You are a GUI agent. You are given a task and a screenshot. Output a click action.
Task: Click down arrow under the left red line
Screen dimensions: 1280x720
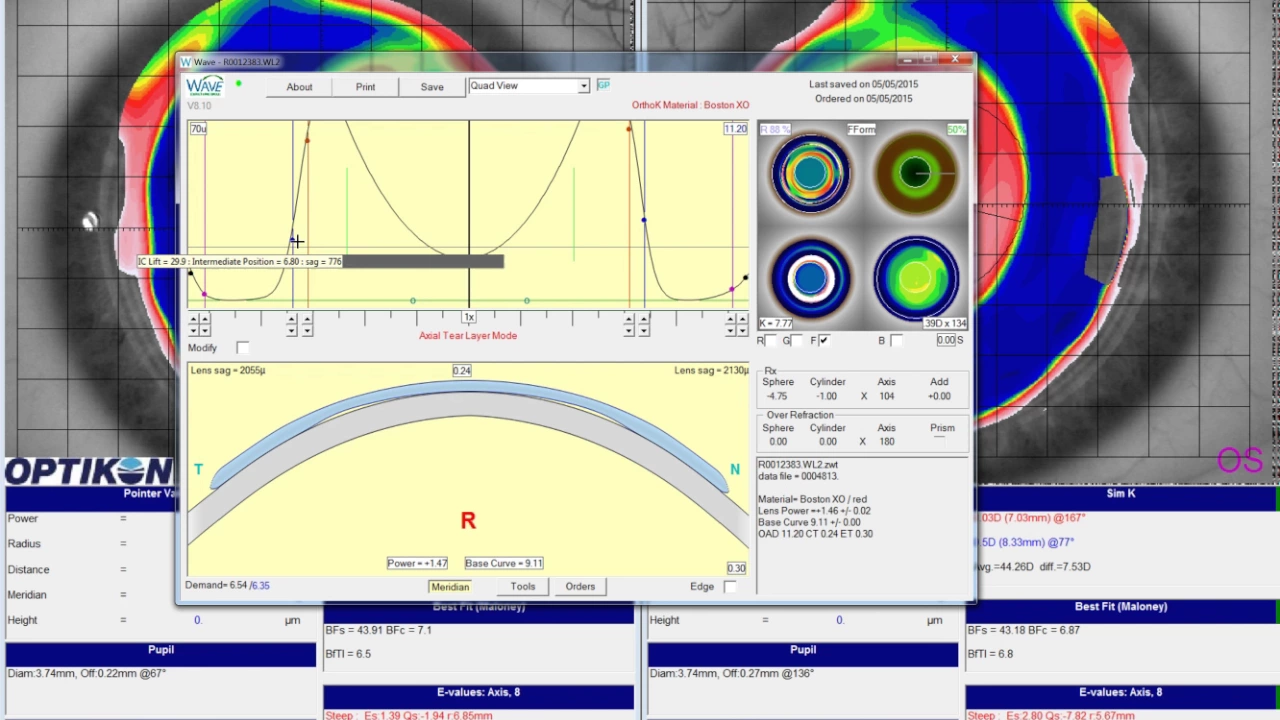(307, 330)
